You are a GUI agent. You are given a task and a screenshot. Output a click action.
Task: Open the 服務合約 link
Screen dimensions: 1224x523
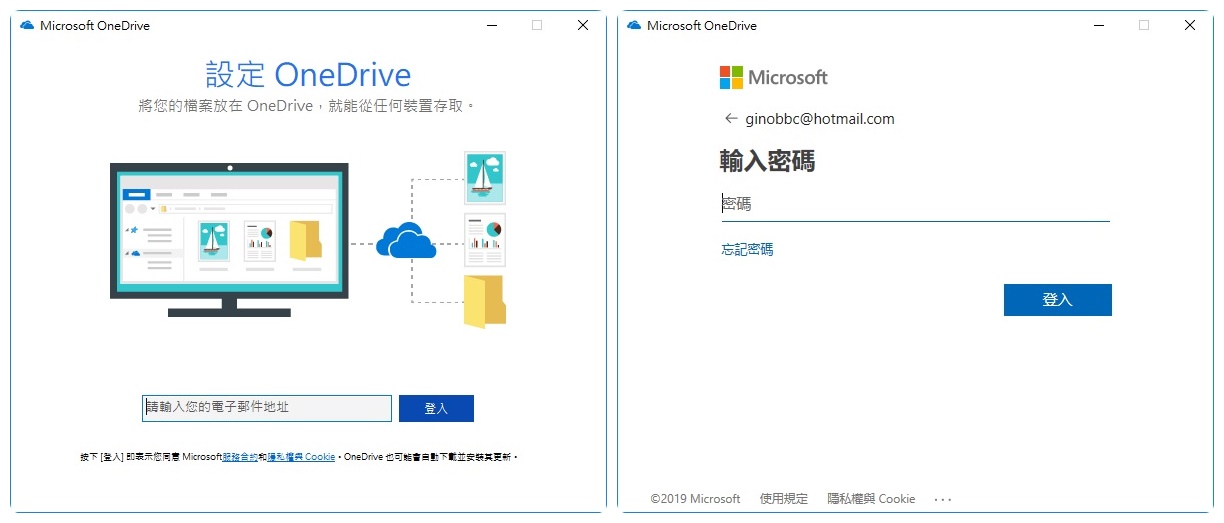240,457
